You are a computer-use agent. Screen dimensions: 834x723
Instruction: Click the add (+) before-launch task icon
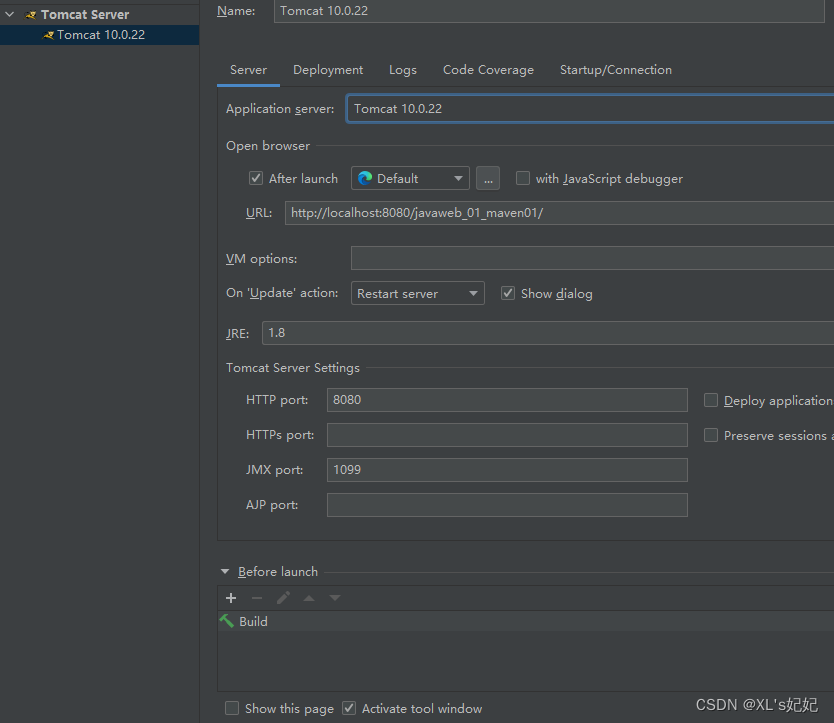231,598
